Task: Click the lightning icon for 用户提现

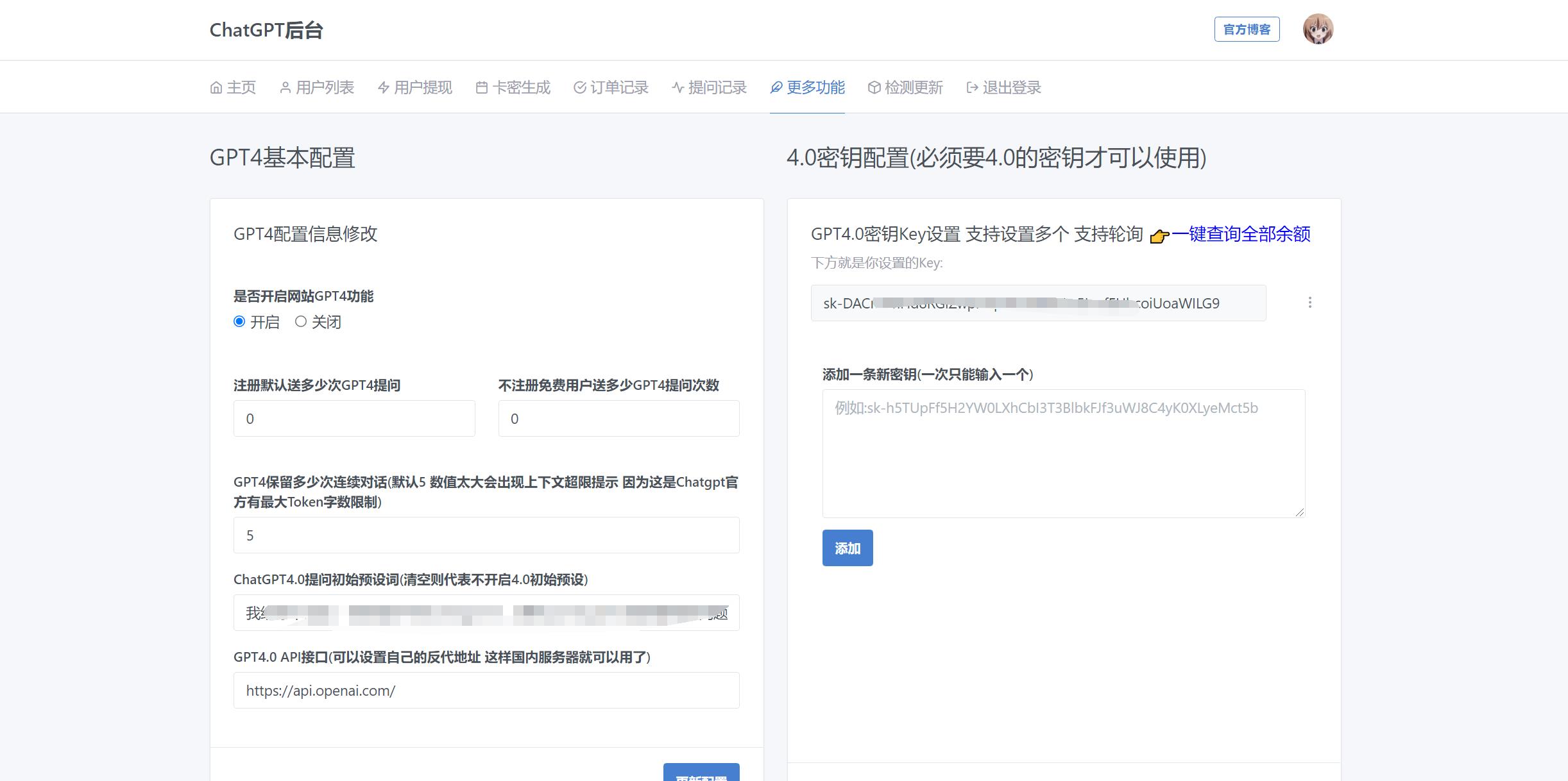Action: click(x=382, y=87)
